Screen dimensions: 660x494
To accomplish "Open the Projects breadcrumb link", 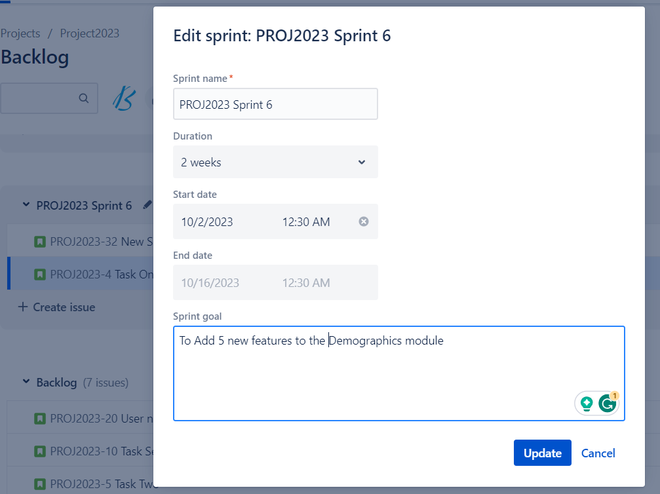I will [20, 33].
